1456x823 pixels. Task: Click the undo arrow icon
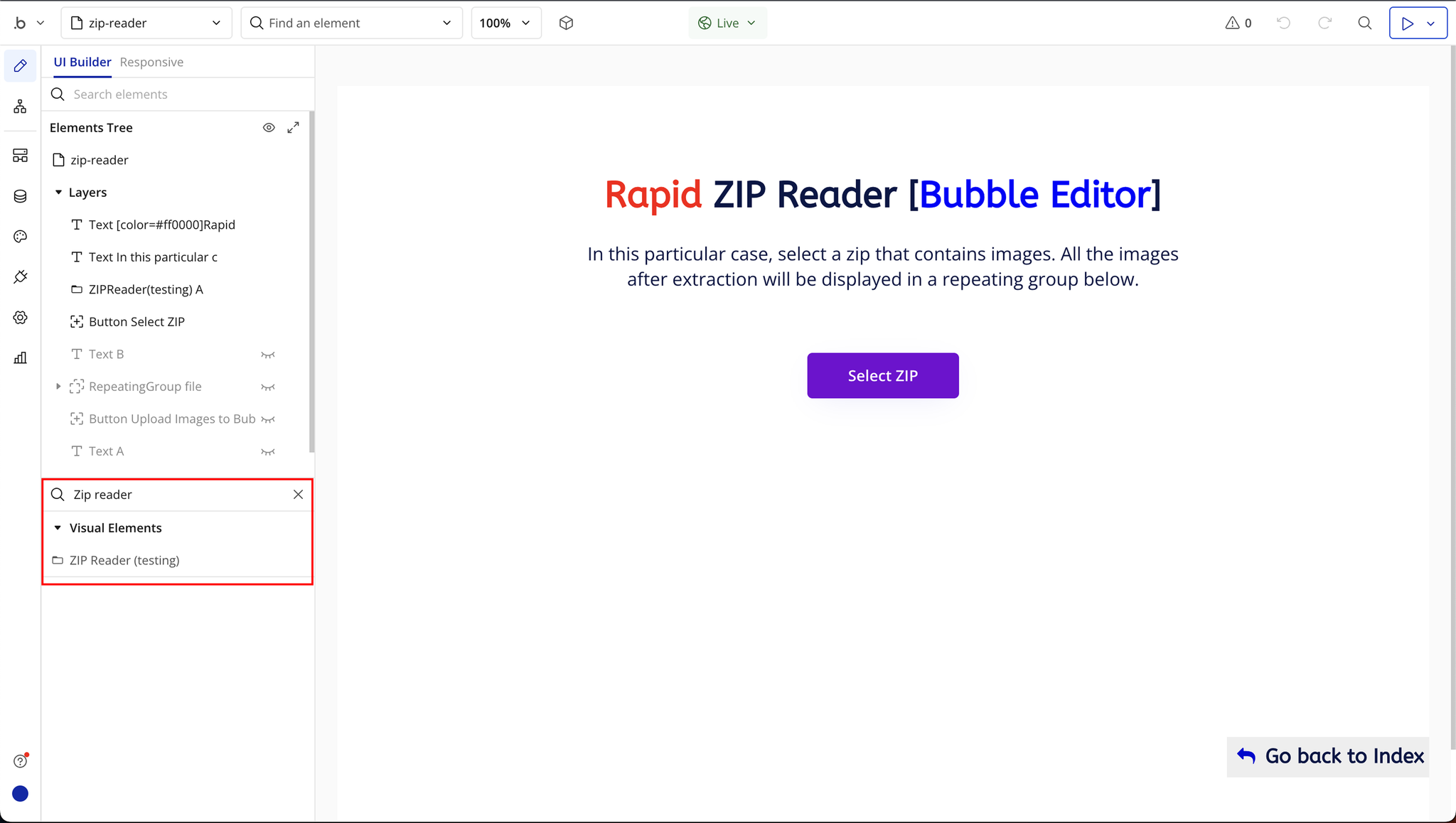coord(1283,23)
